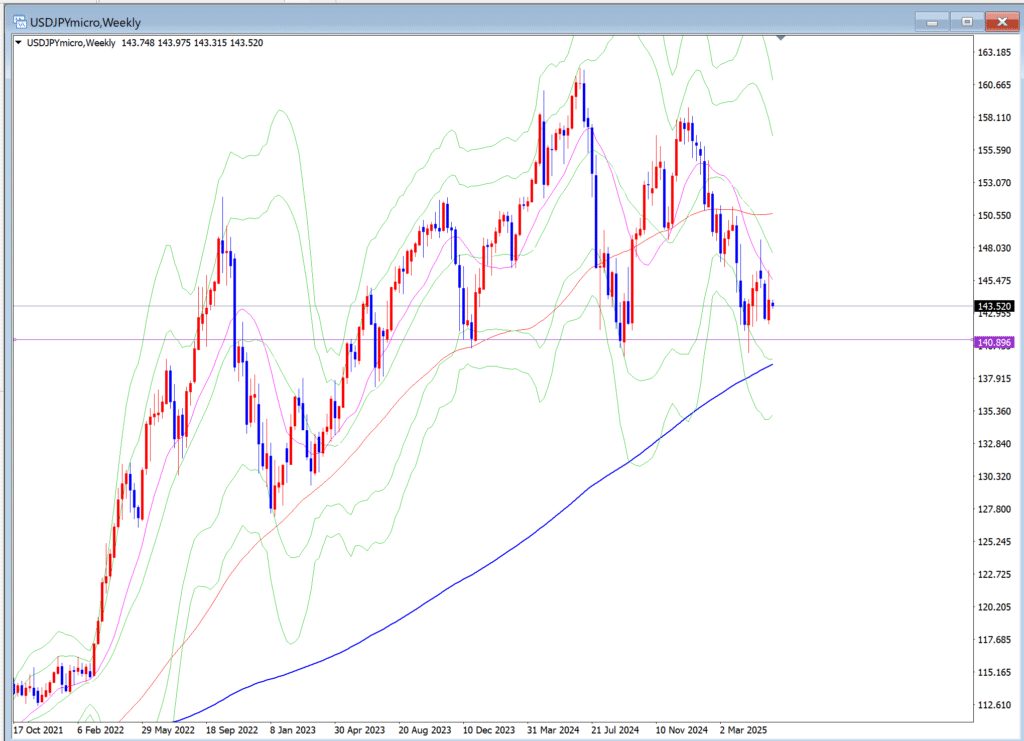Maximize the USDJPYmicro chart window

[x=967, y=22]
